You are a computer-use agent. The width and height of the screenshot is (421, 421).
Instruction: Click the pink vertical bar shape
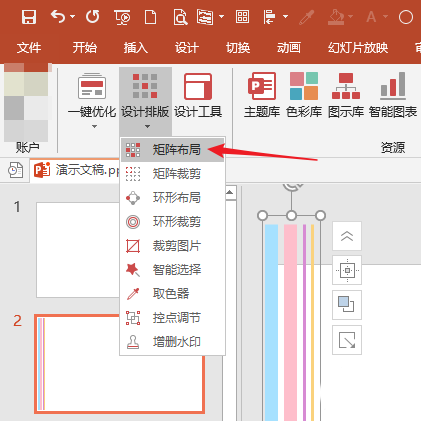coord(290,322)
